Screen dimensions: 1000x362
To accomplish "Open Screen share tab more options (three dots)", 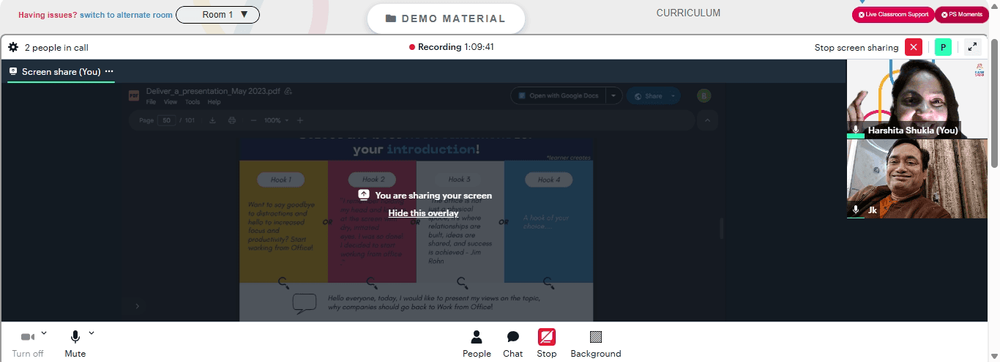I will point(109,71).
